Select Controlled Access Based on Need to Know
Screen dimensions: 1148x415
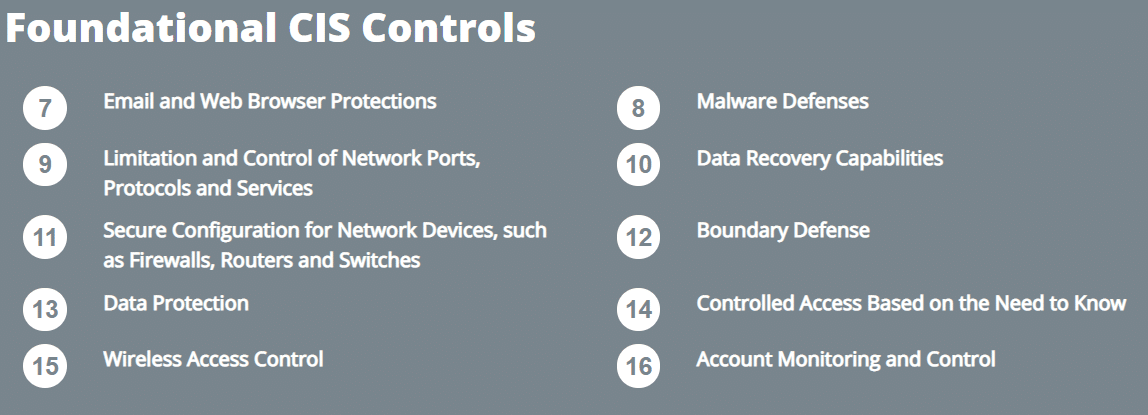point(911,303)
